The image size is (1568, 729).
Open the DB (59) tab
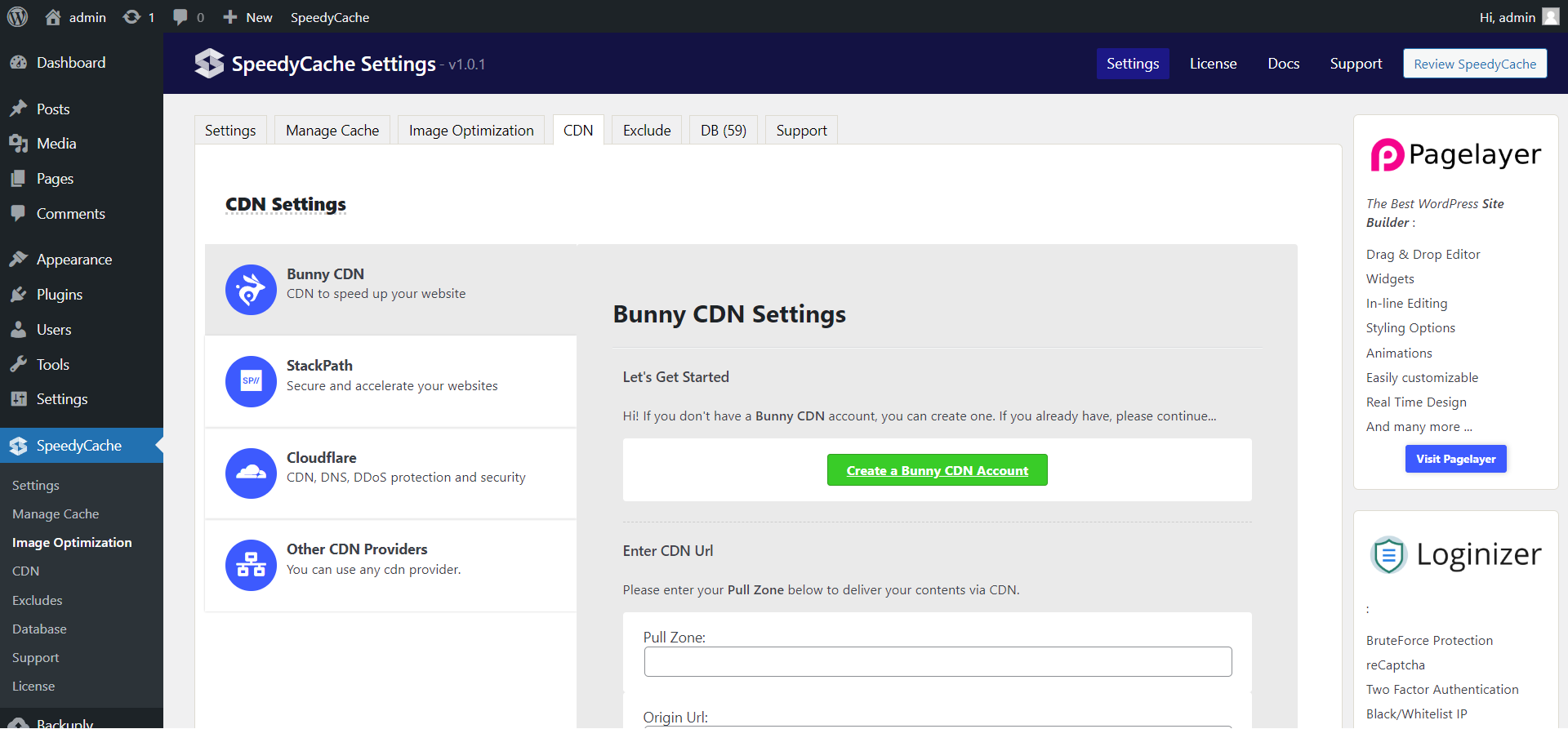pos(723,131)
